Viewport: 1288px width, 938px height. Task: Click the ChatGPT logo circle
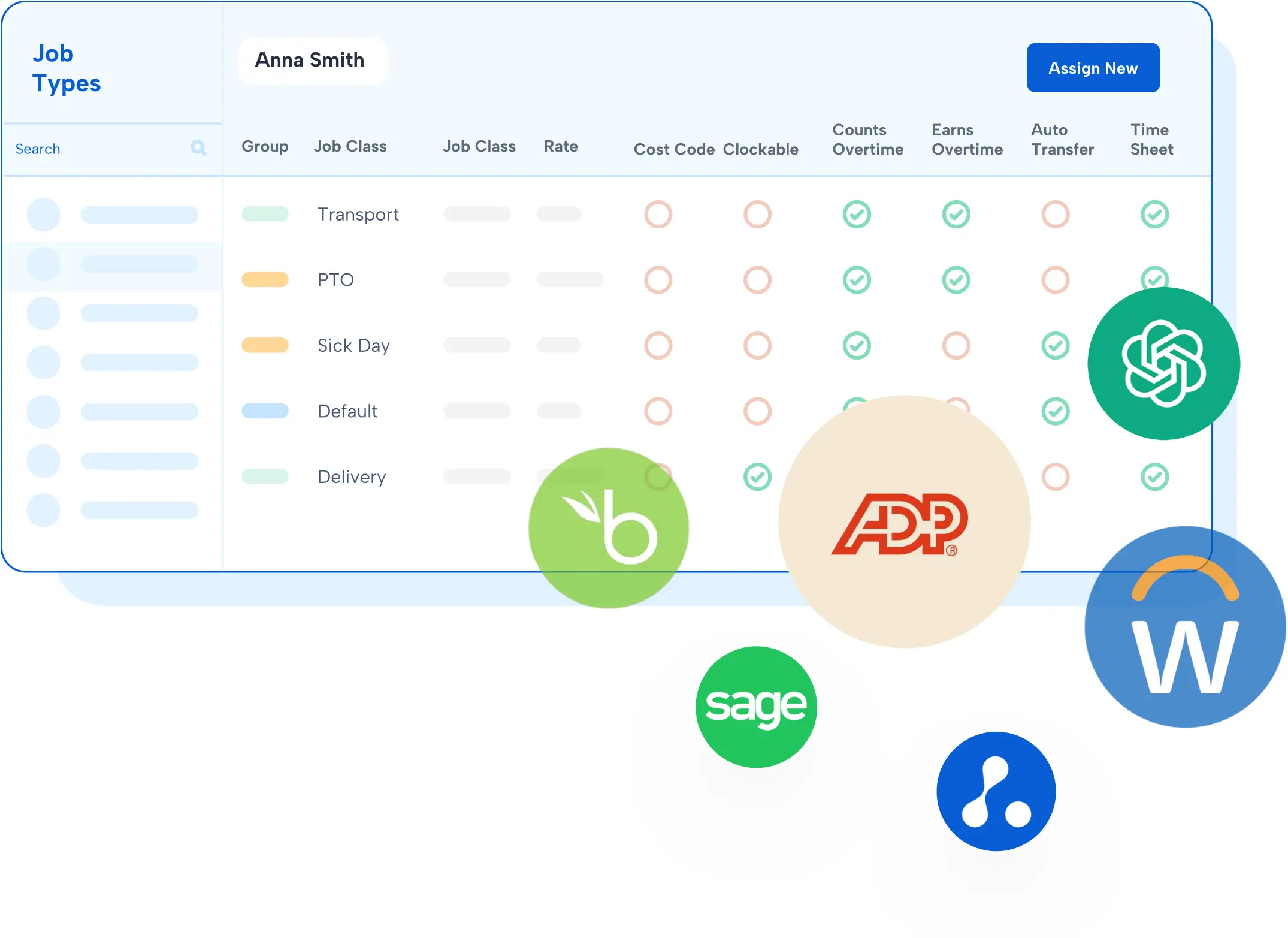click(1163, 364)
